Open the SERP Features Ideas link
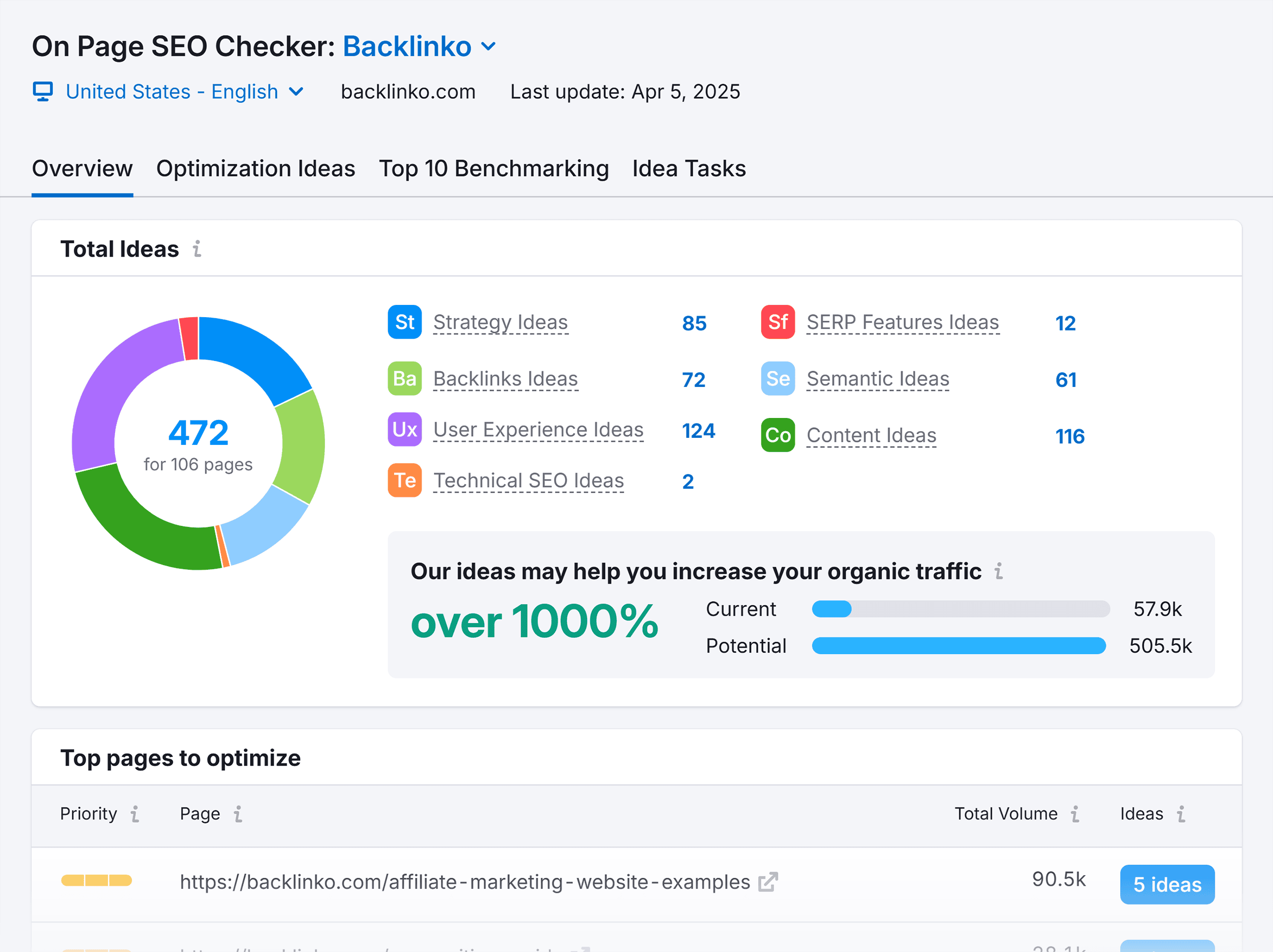The height and width of the screenshot is (952, 1273). click(902, 322)
